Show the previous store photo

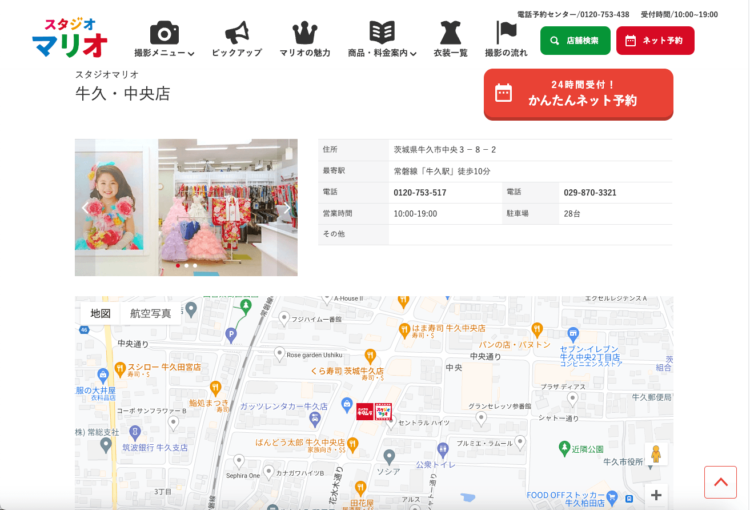(85, 208)
